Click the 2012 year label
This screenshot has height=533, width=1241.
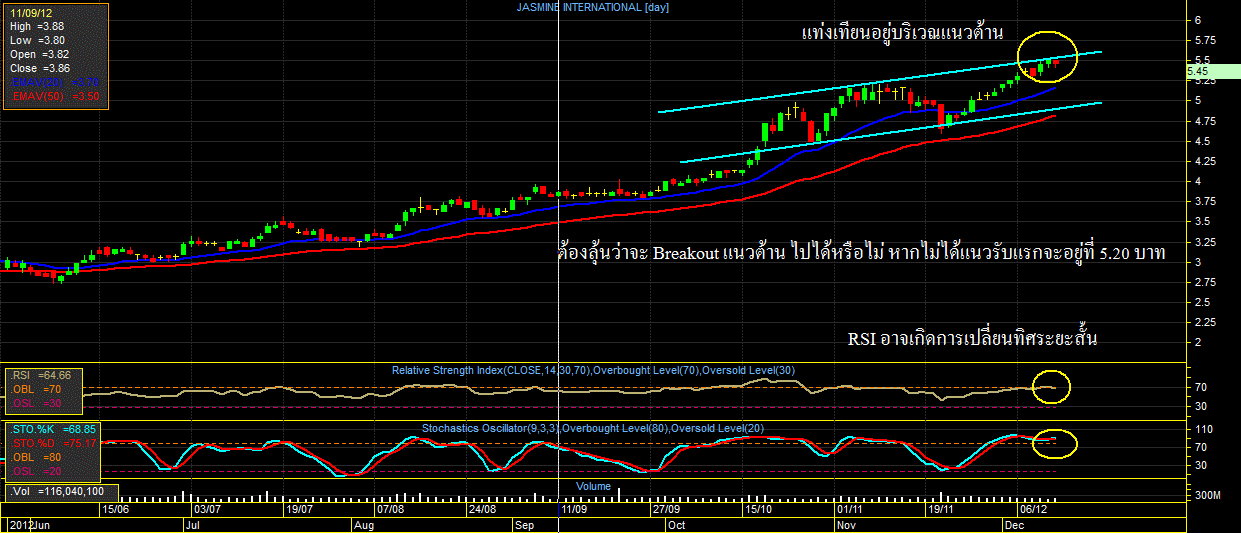20,524
